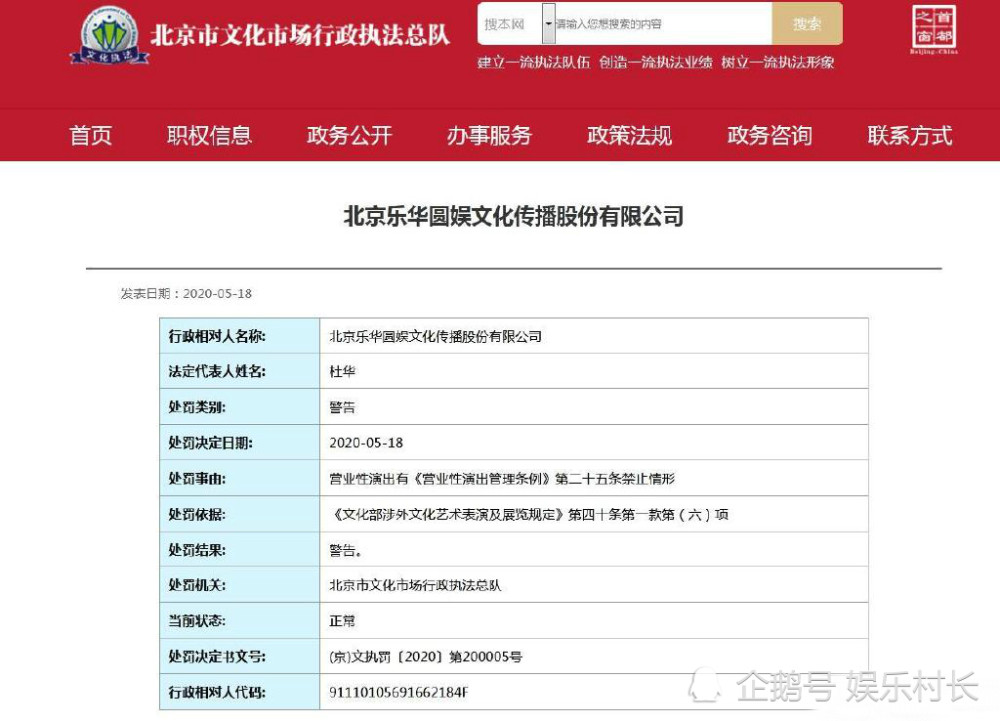This screenshot has width=1000, height=721.
Task: Open the 政务公开 navigation tab
Action: [x=348, y=137]
